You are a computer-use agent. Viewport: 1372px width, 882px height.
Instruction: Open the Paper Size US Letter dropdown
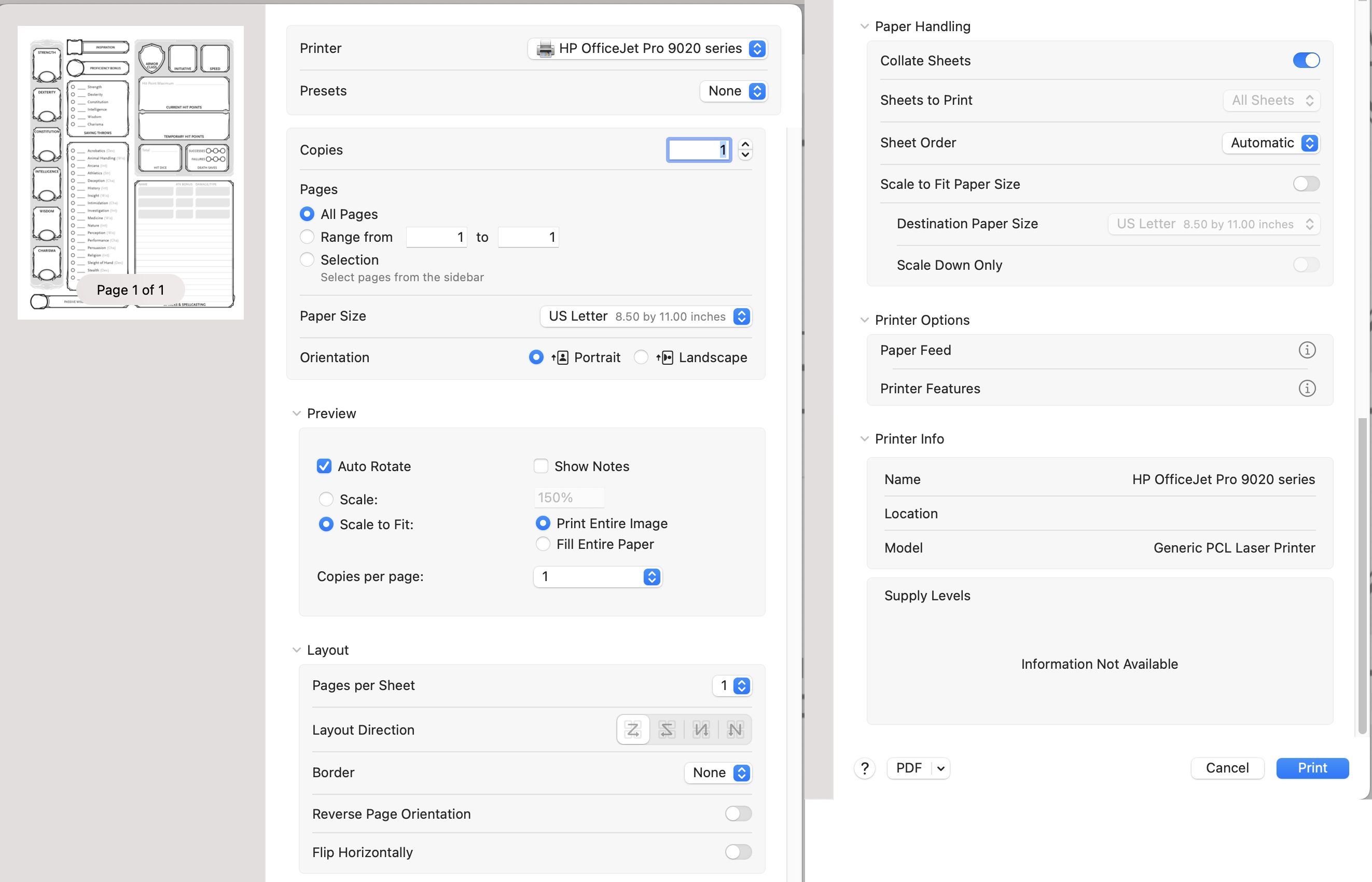pos(645,316)
